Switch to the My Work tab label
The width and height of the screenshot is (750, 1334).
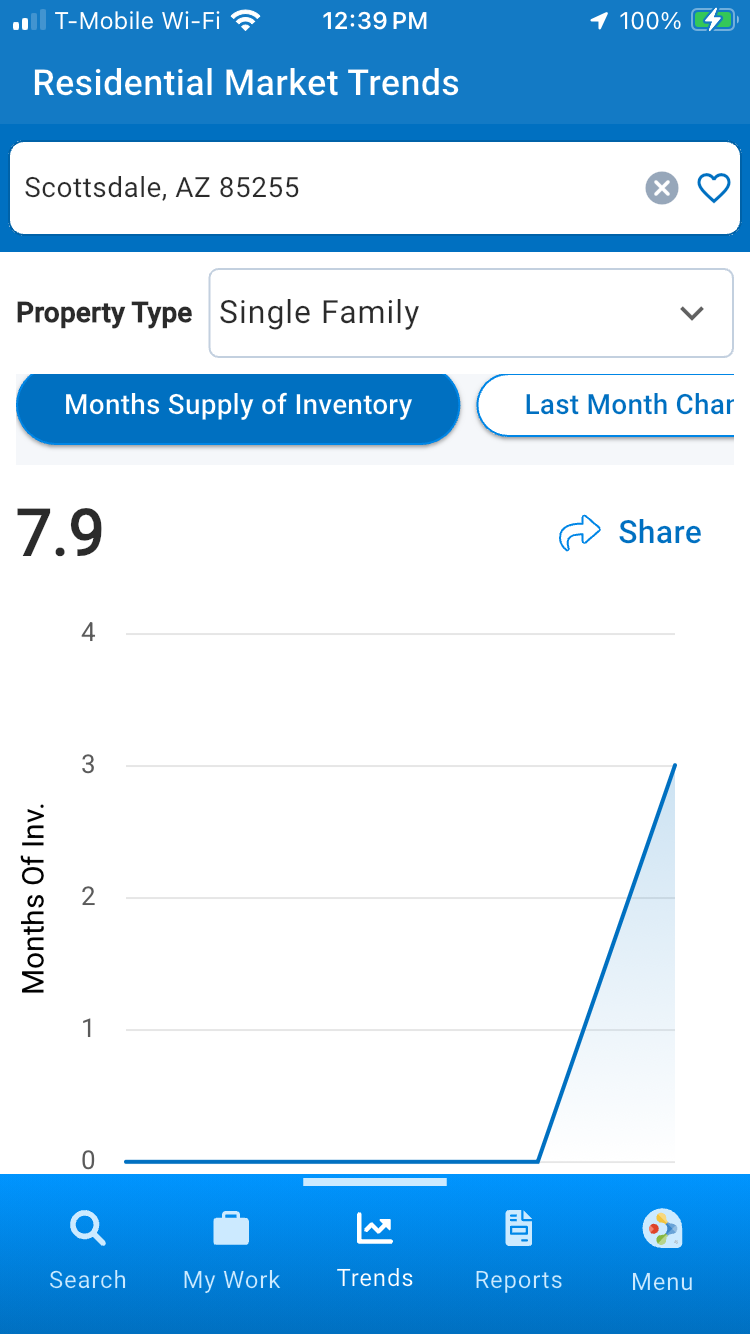click(231, 1280)
